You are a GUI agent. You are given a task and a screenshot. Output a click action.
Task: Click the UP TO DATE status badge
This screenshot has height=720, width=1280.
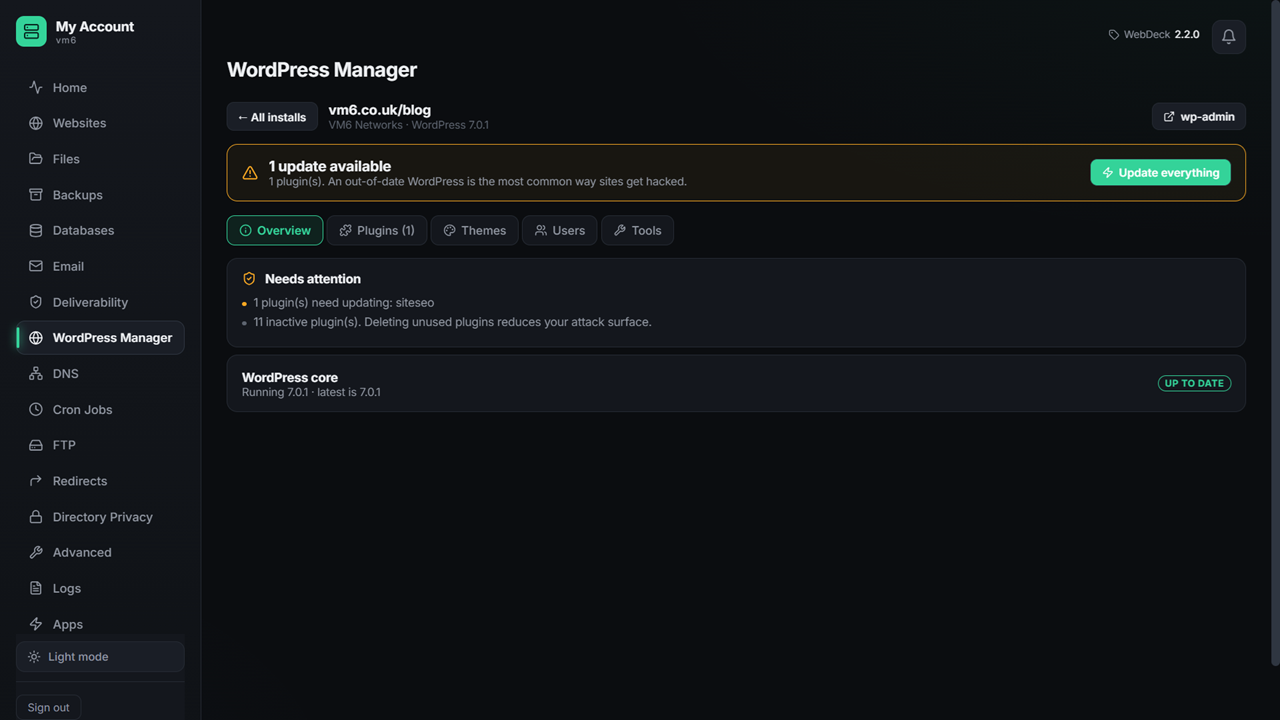tap(1194, 383)
